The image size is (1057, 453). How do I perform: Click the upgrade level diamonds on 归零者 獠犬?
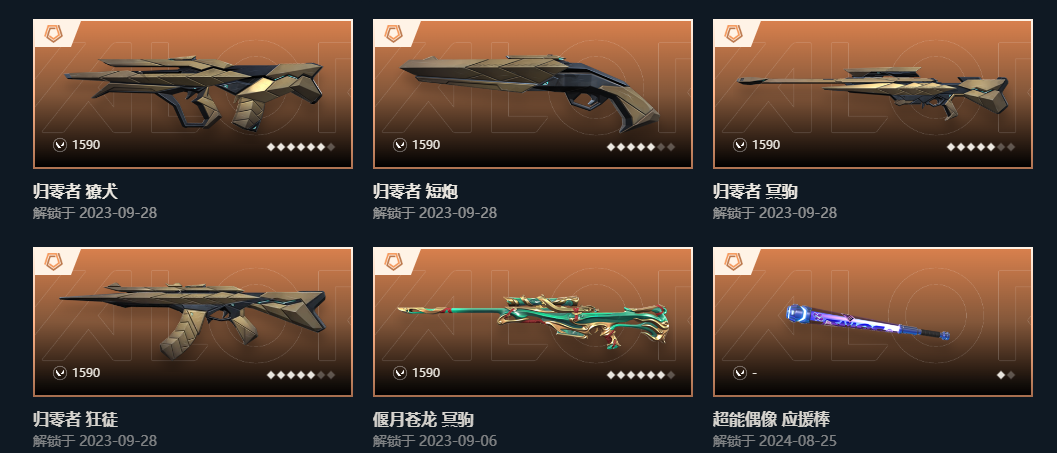(x=301, y=146)
